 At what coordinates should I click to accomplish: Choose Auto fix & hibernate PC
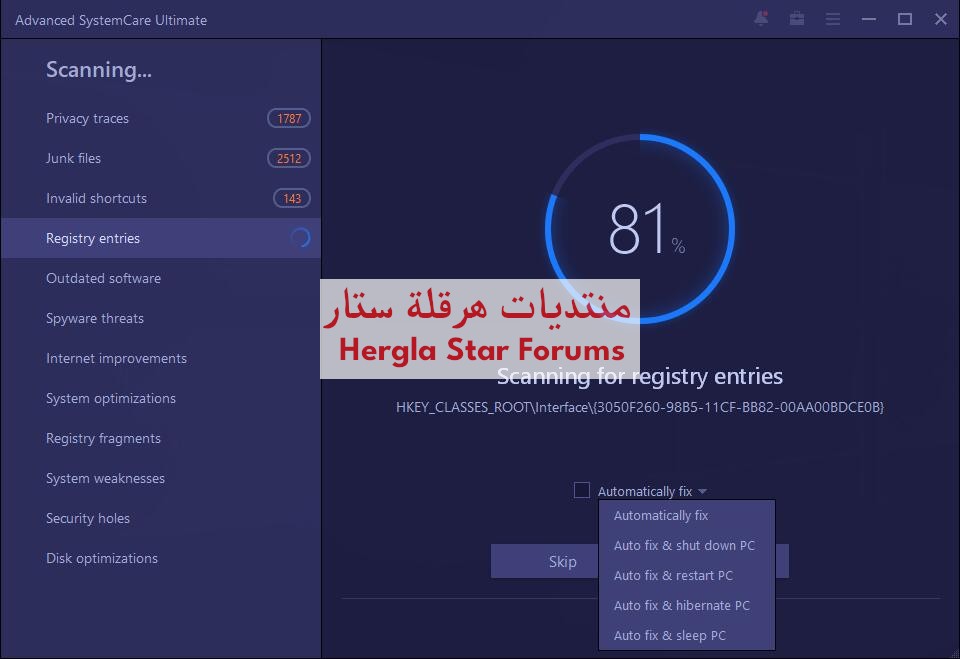point(686,605)
